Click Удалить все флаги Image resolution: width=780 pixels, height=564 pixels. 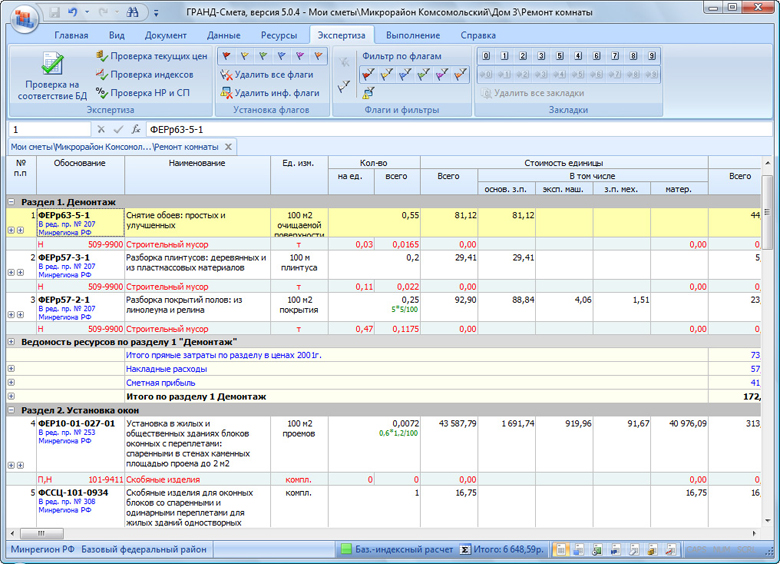(x=267, y=75)
